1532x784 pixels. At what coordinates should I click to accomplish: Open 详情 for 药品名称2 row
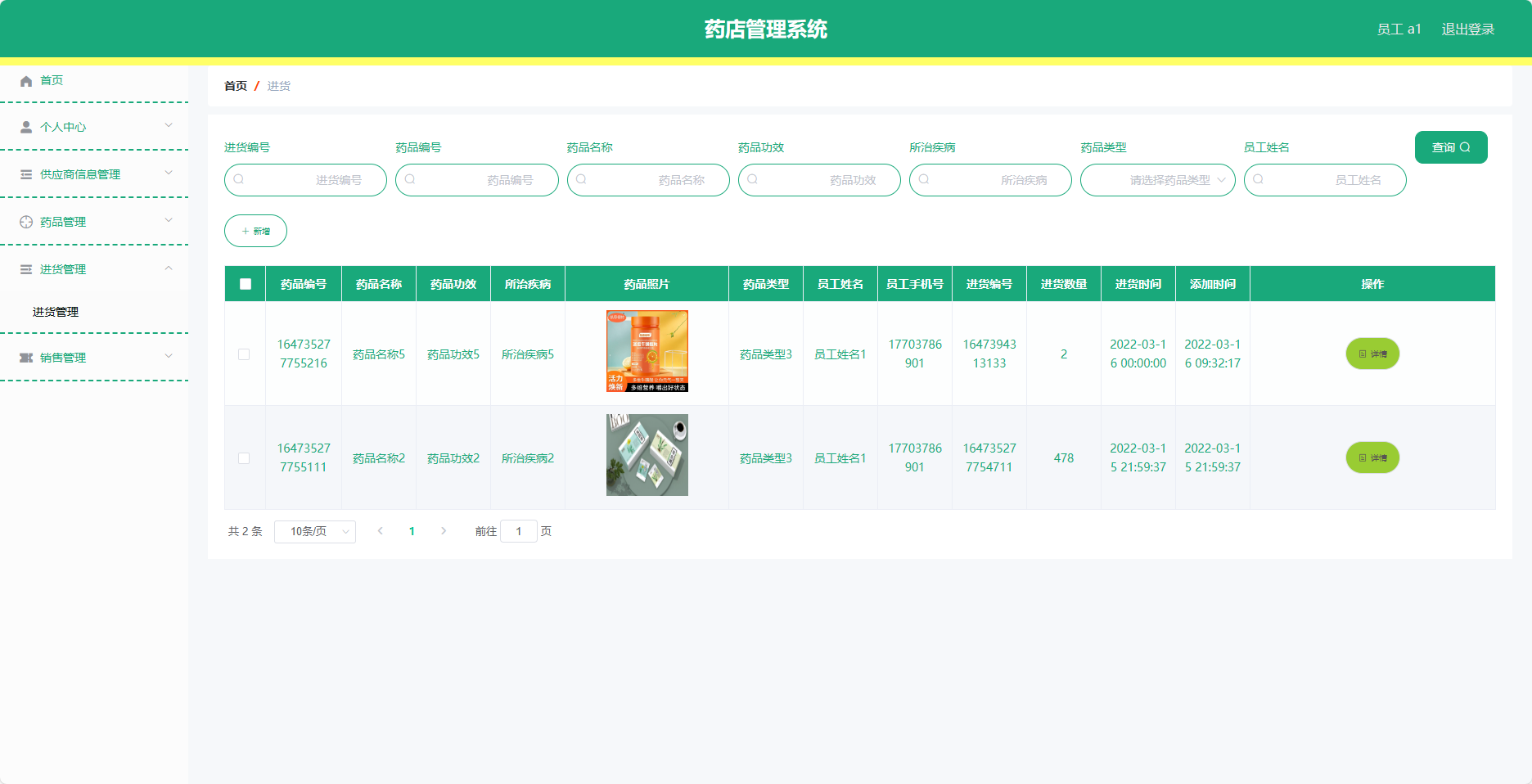[1372, 457]
